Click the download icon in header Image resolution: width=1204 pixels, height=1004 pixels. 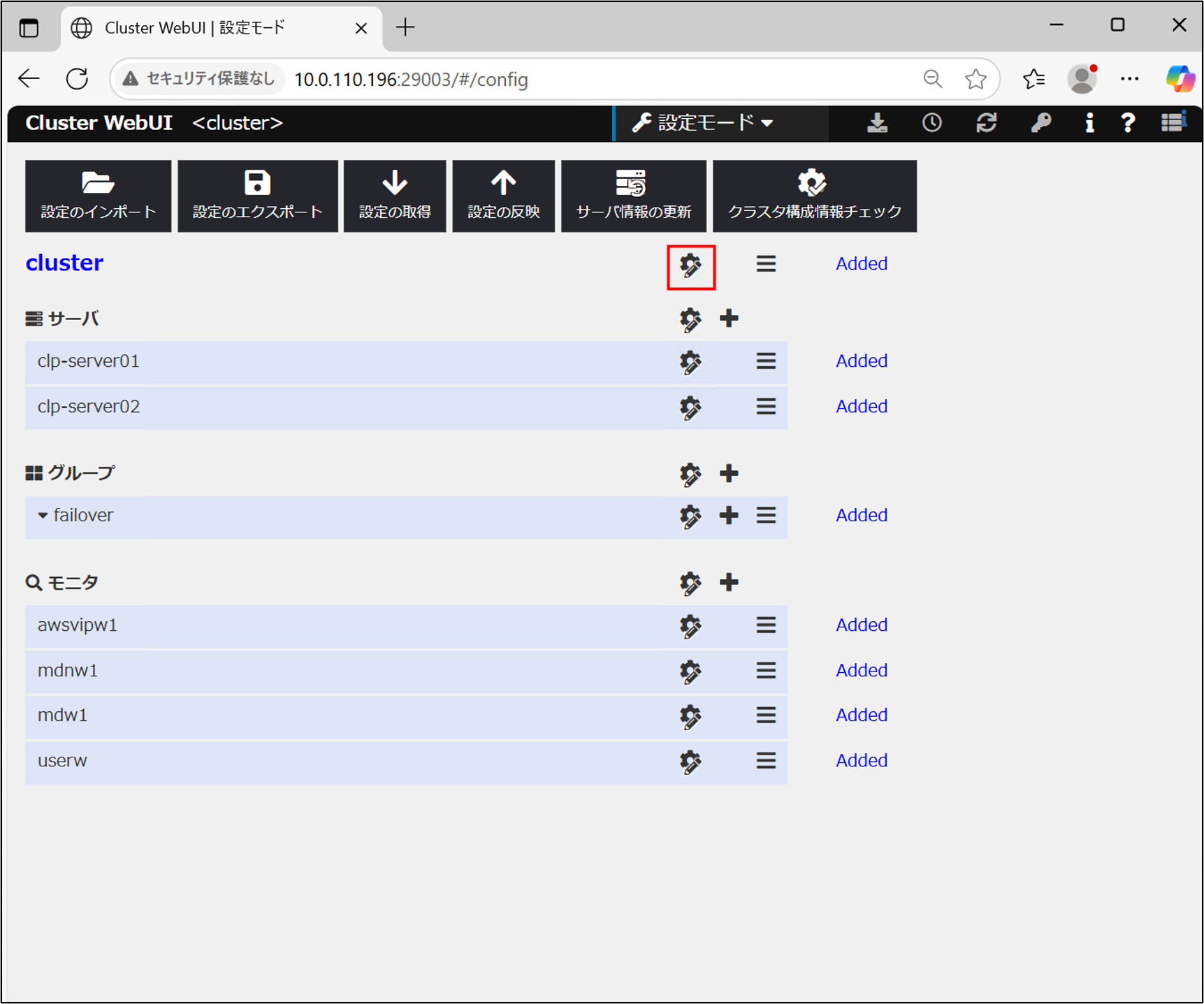click(x=877, y=124)
